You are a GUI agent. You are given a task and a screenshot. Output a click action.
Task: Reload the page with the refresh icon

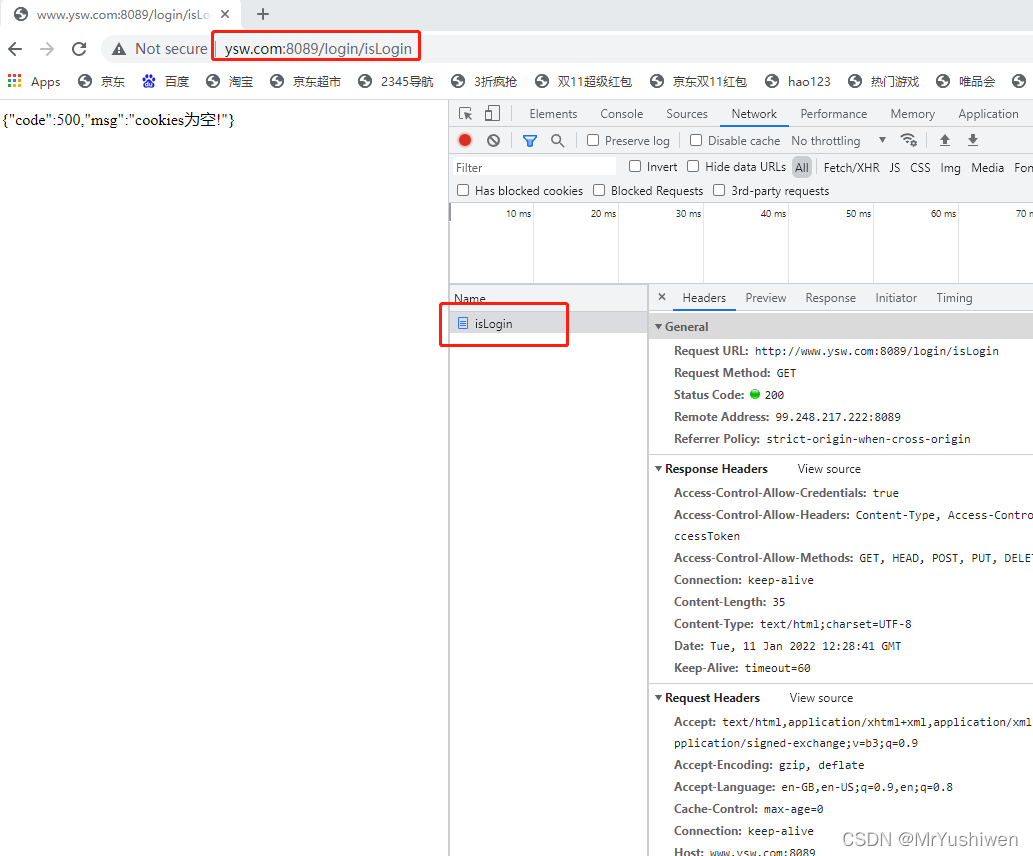[79, 49]
